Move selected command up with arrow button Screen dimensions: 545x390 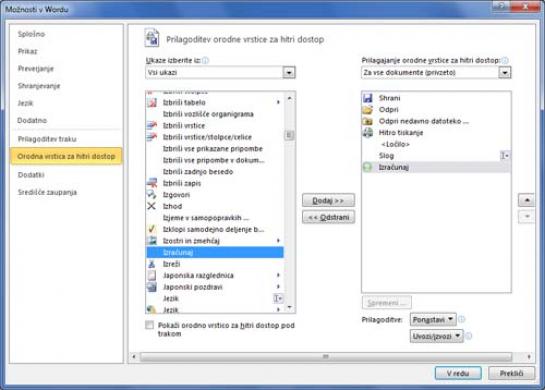pyautogui.click(x=527, y=200)
